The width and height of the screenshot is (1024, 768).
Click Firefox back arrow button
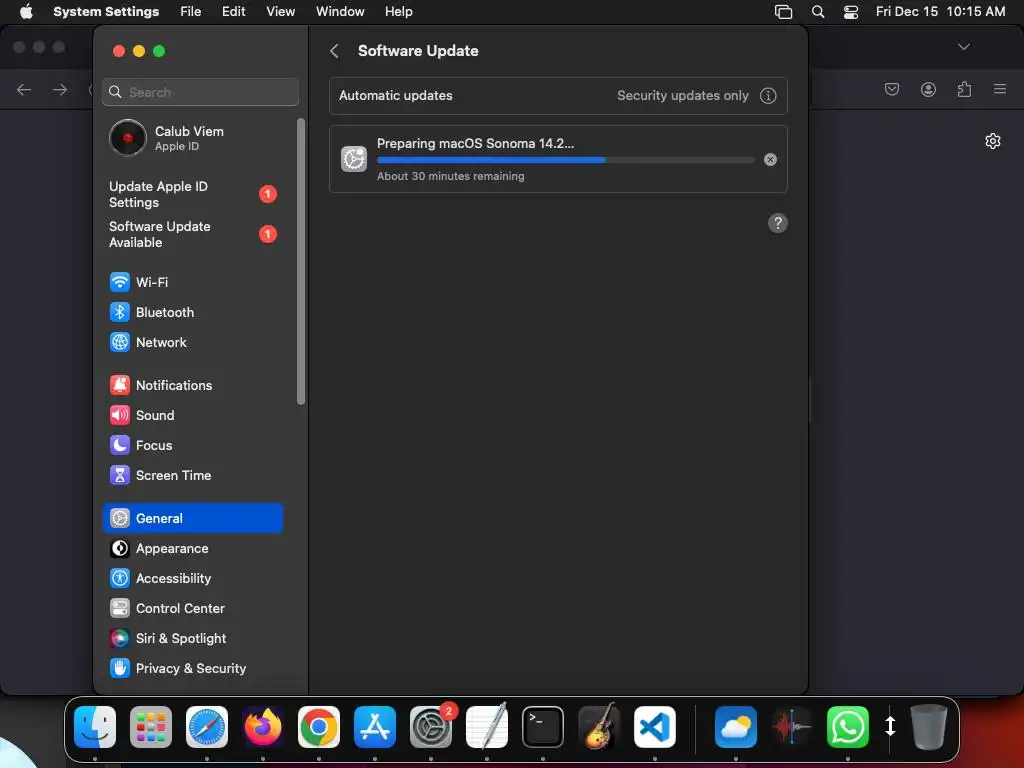(24, 89)
